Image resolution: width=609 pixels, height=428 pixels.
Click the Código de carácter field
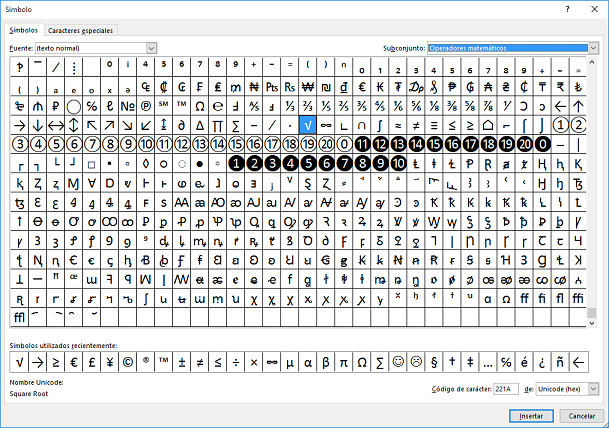point(506,389)
